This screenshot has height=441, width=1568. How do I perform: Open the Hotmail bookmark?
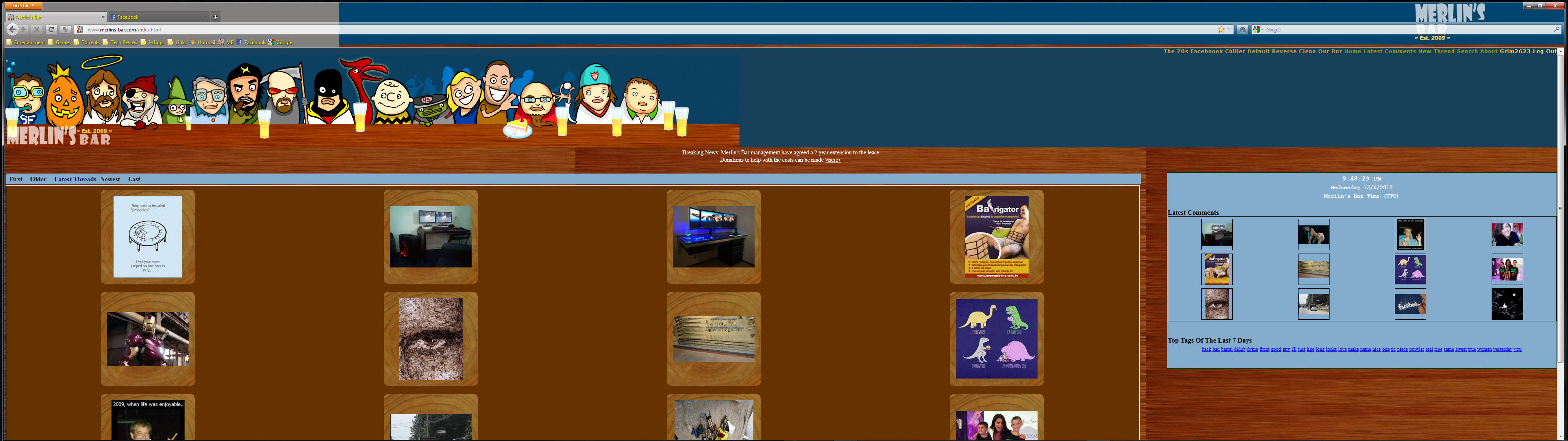202,42
